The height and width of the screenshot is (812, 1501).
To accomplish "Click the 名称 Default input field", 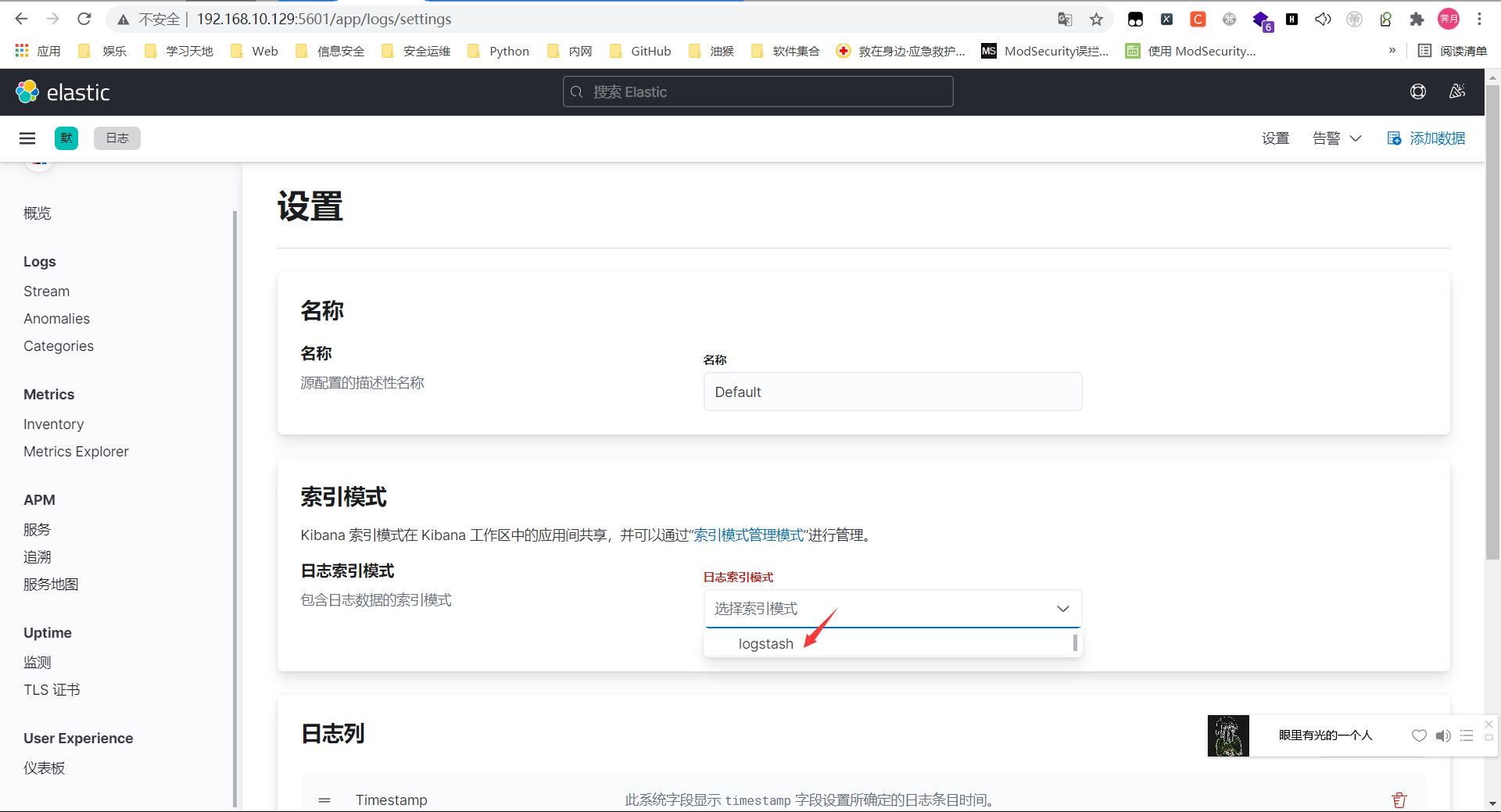I will tap(892, 392).
